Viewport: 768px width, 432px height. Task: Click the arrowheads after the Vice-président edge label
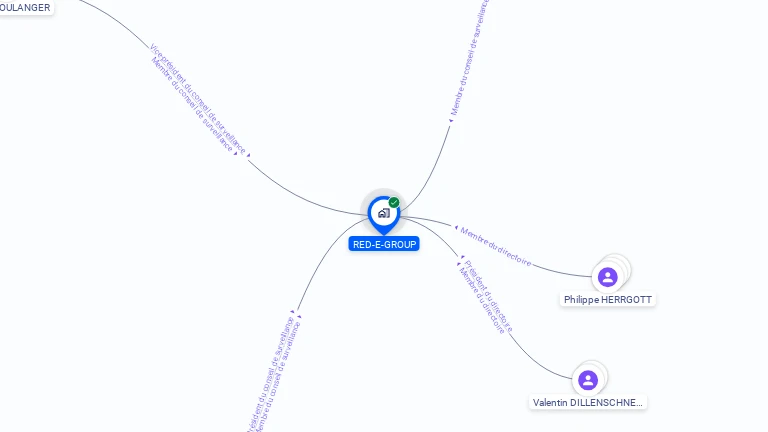242,154
